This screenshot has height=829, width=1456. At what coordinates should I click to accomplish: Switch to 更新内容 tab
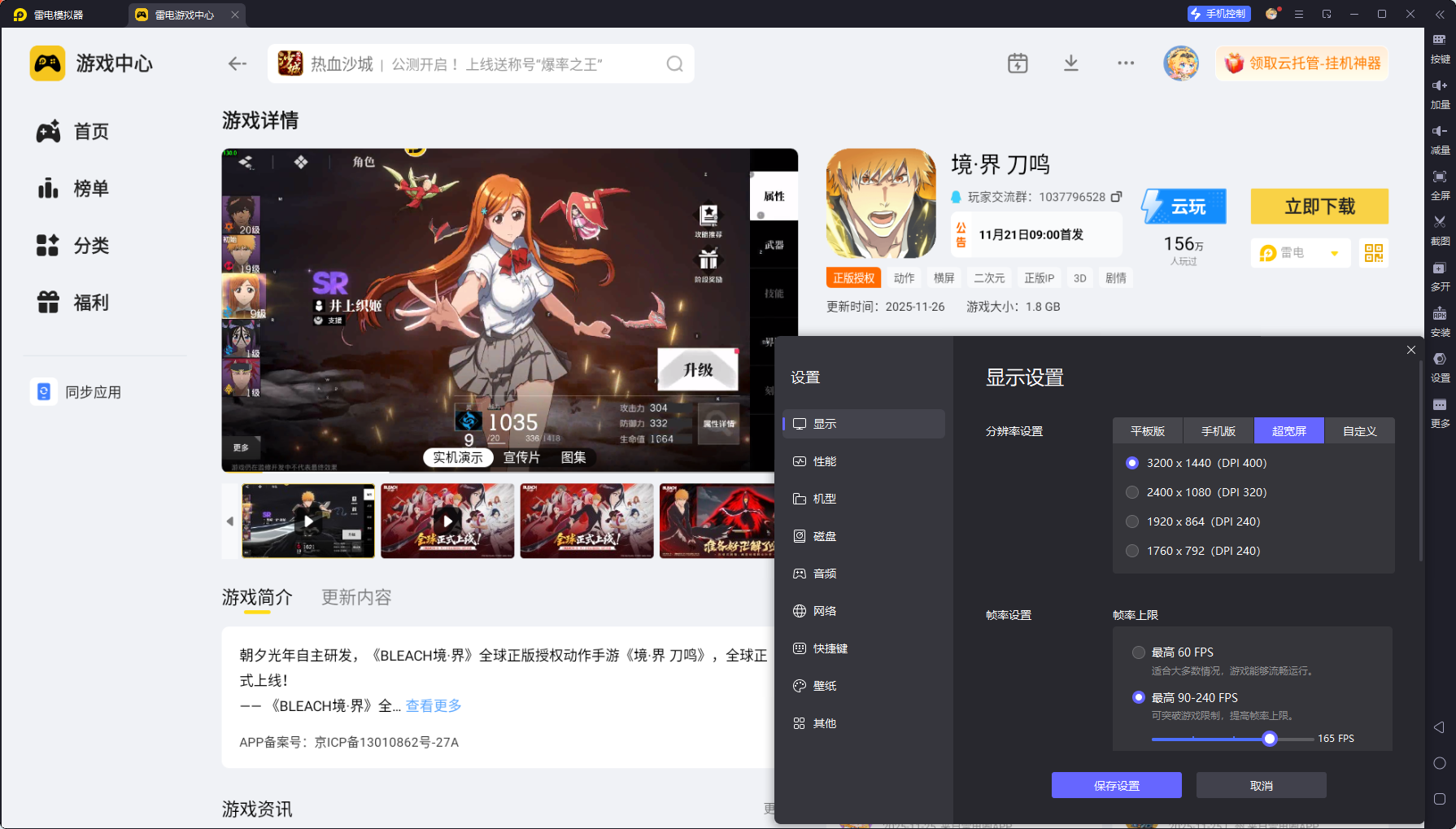pyautogui.click(x=356, y=597)
